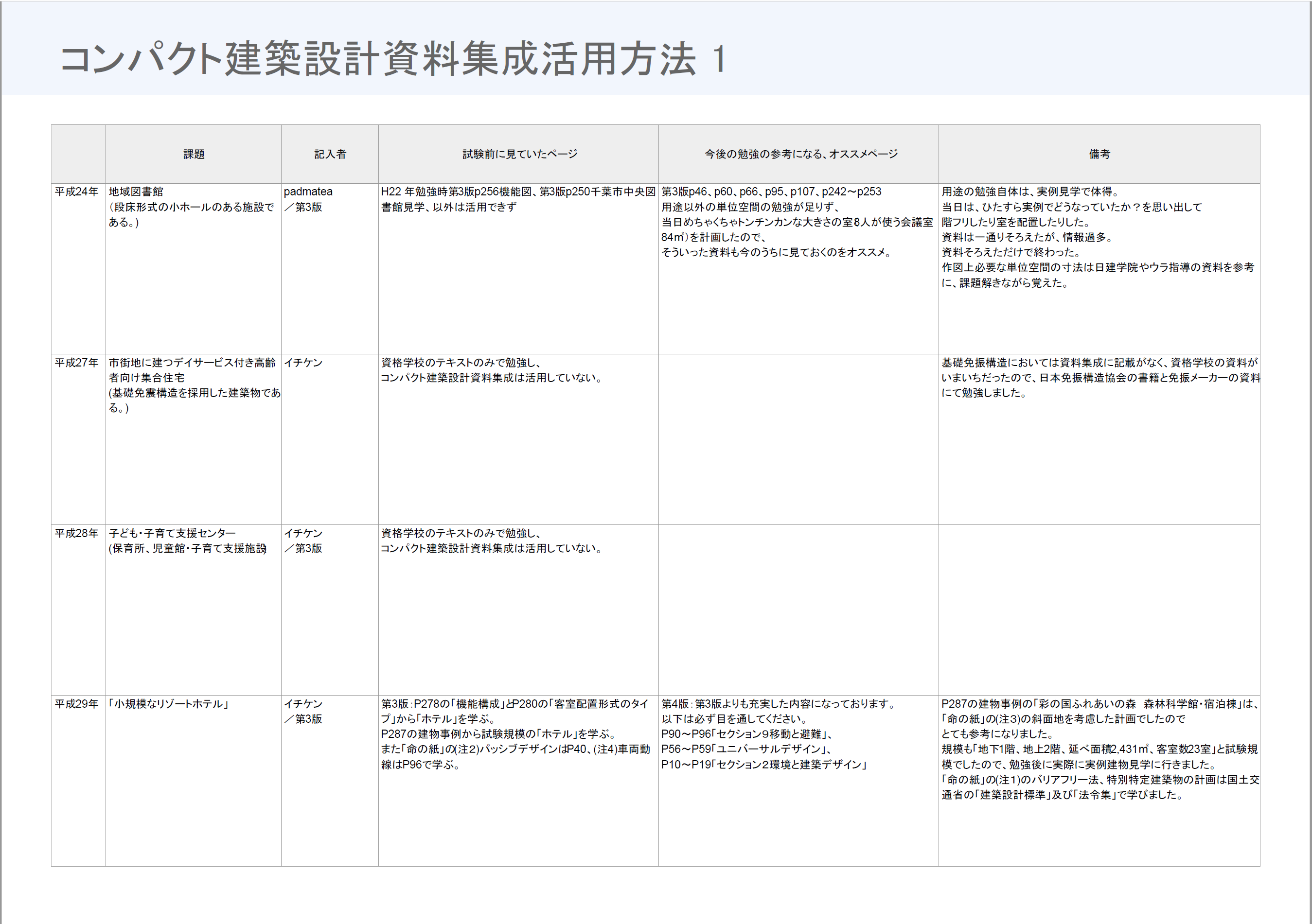Select the 記入者 column header
1312x924 pixels.
coord(330,154)
